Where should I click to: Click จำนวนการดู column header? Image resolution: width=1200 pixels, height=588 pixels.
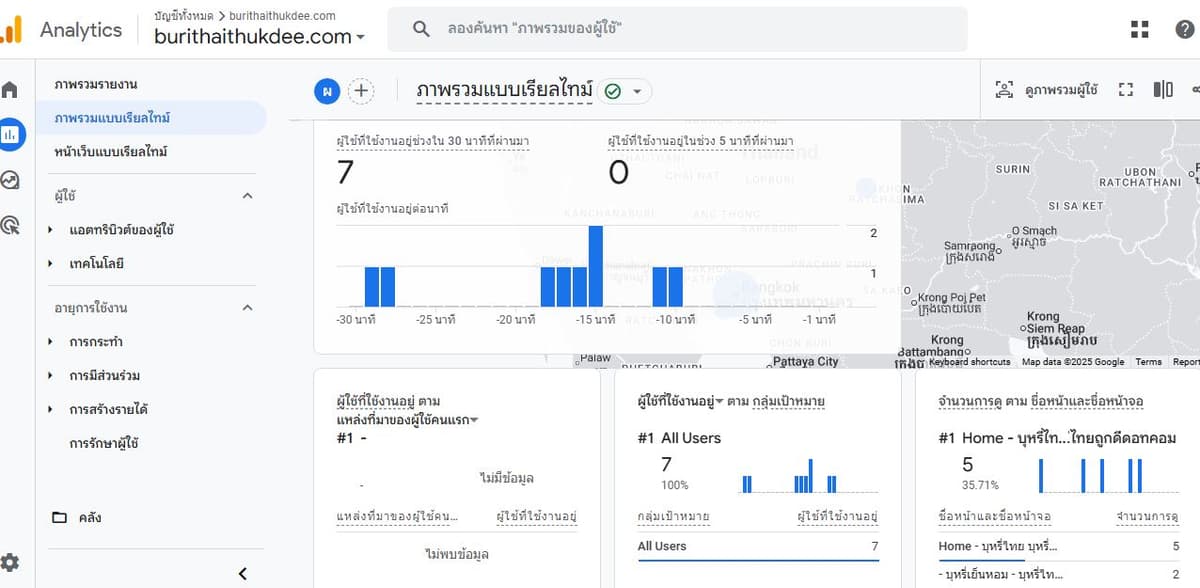click(1148, 516)
